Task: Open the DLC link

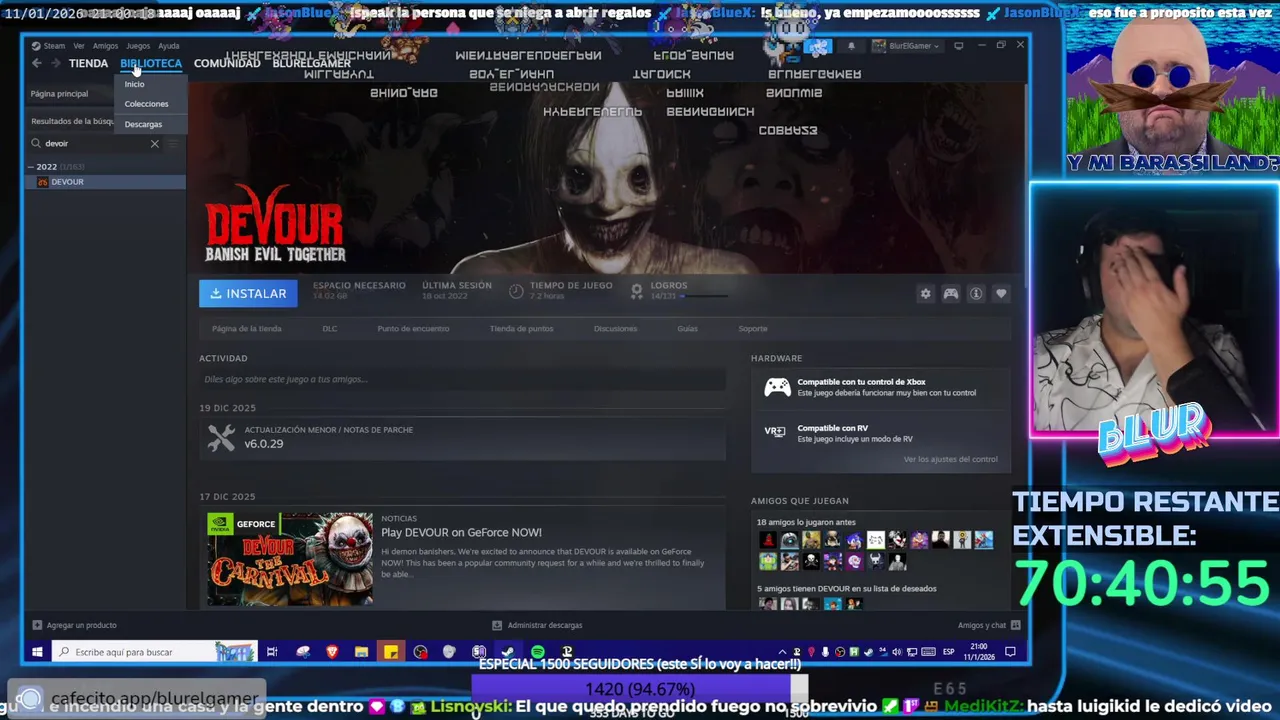Action: pos(330,328)
